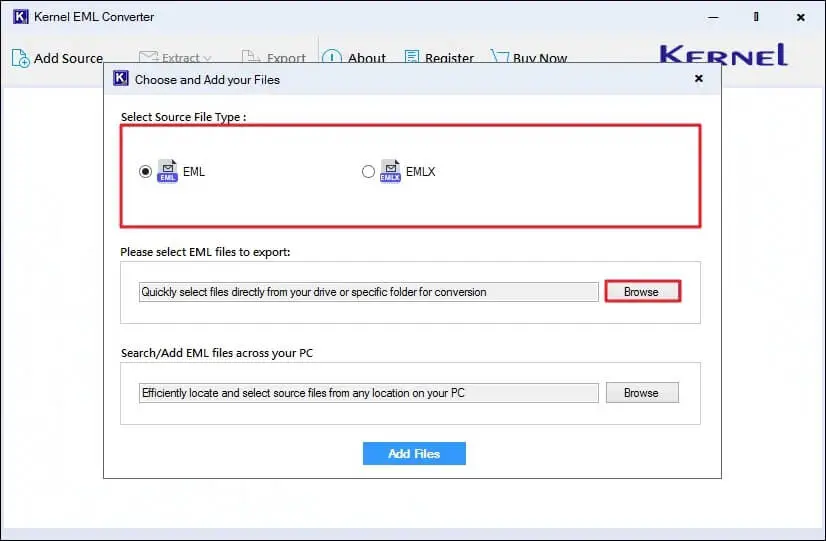The image size is (826, 541).
Task: Click the EMLX file type icon
Action: (x=390, y=171)
